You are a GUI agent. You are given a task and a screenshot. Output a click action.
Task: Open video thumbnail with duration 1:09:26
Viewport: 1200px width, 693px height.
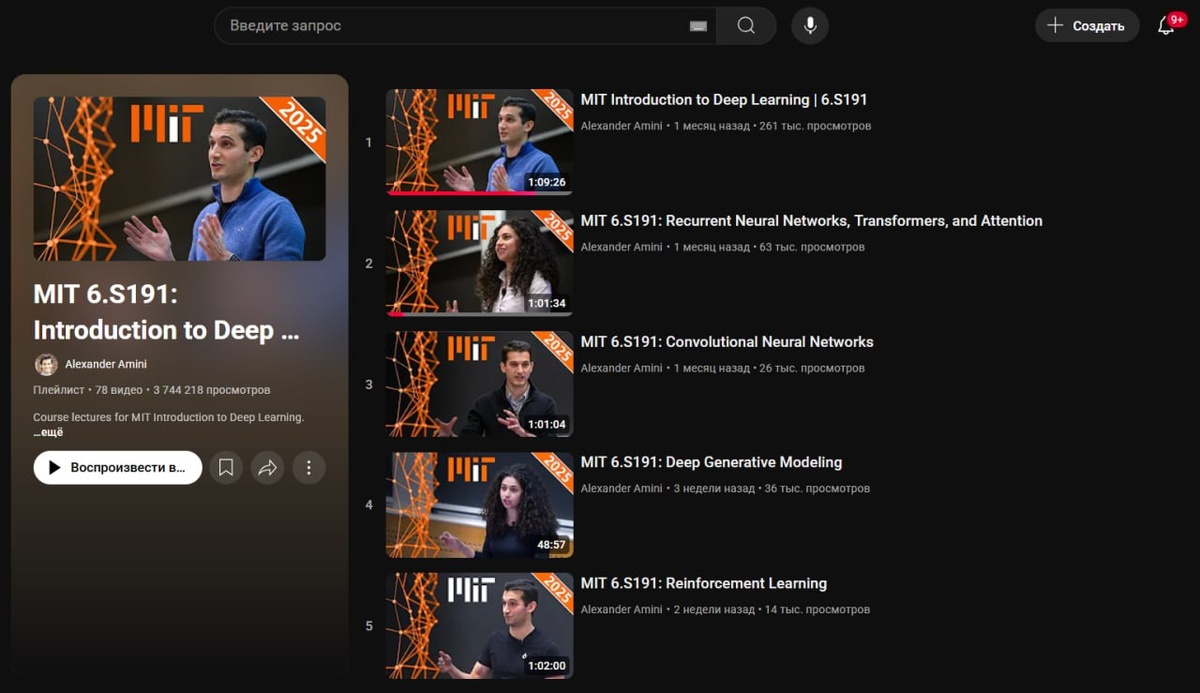pyautogui.click(x=480, y=142)
